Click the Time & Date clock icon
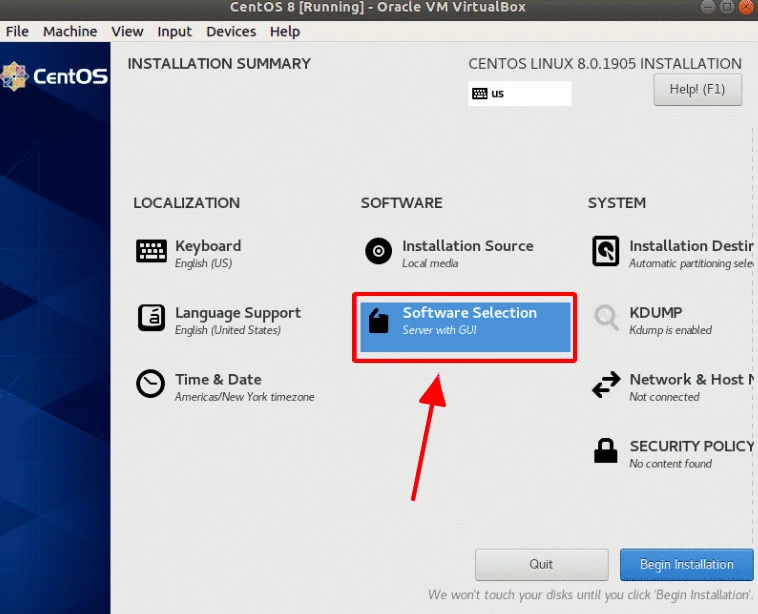This screenshot has width=758, height=614. pos(151,385)
